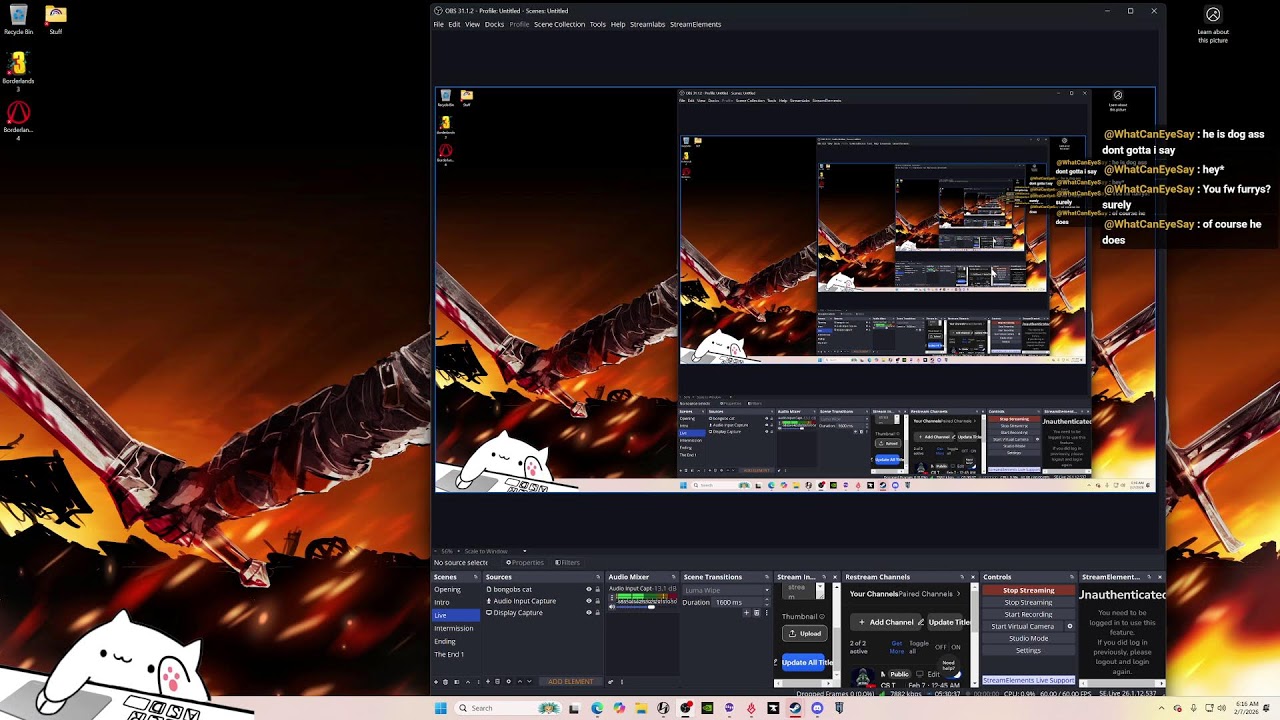Open the Tools menu
1280x720 pixels.
597,24
